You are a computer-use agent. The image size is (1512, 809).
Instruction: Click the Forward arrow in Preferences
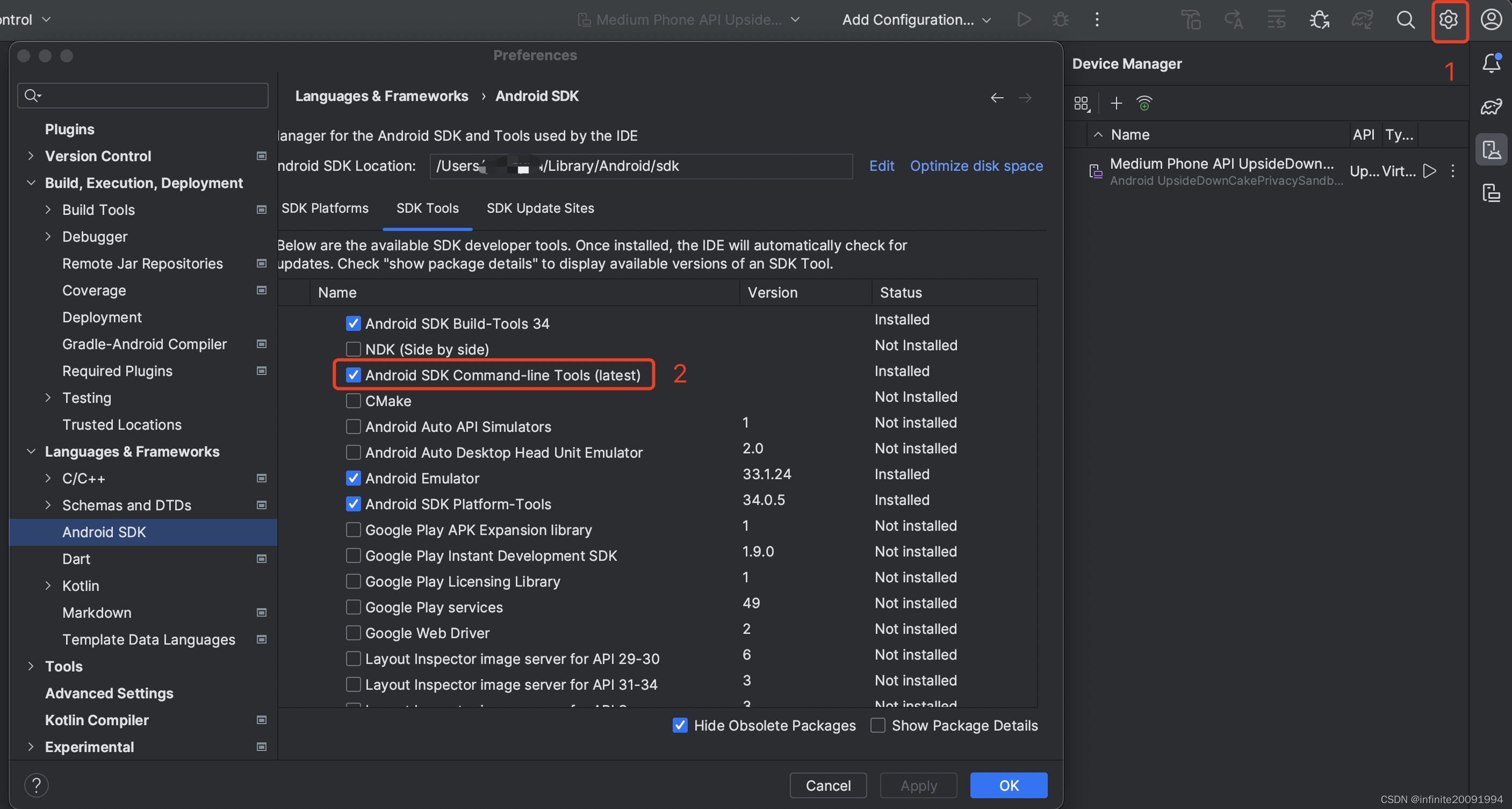tap(1025, 97)
